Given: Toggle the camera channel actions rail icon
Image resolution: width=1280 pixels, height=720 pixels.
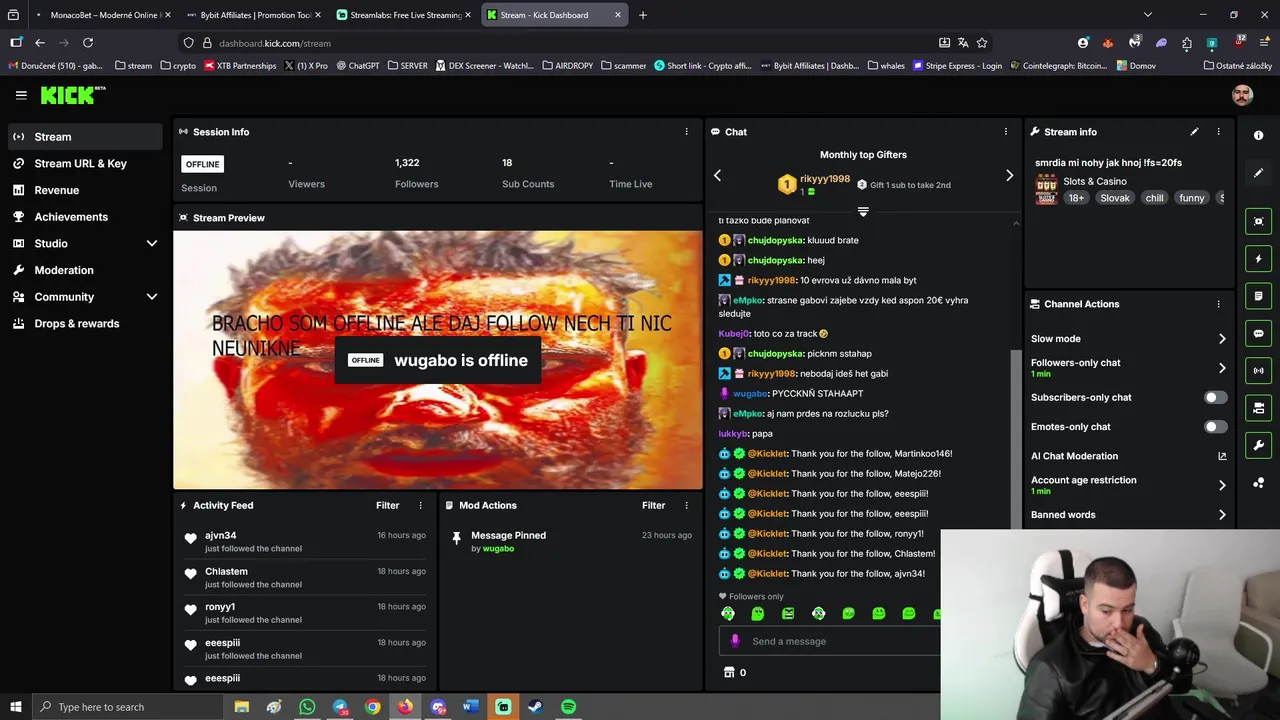Looking at the screenshot, I should coord(1259,408).
